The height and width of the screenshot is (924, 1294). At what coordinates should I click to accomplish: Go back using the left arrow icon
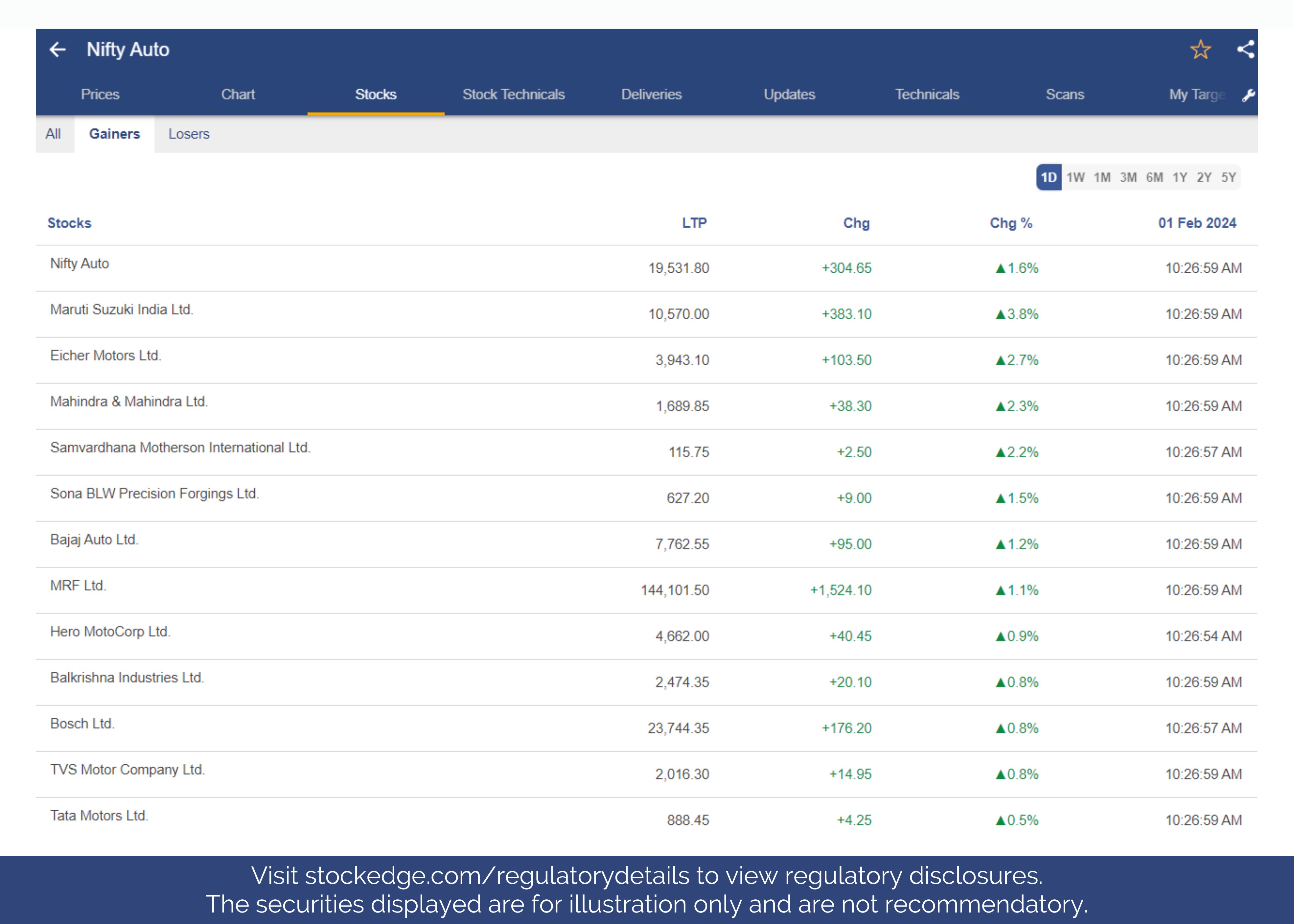pos(58,50)
